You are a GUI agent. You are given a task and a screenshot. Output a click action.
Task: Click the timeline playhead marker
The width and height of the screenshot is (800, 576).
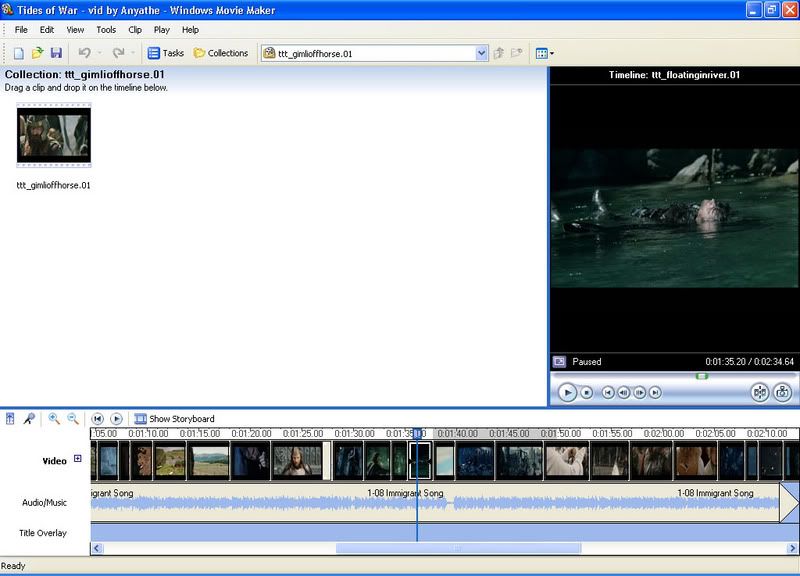(x=417, y=433)
